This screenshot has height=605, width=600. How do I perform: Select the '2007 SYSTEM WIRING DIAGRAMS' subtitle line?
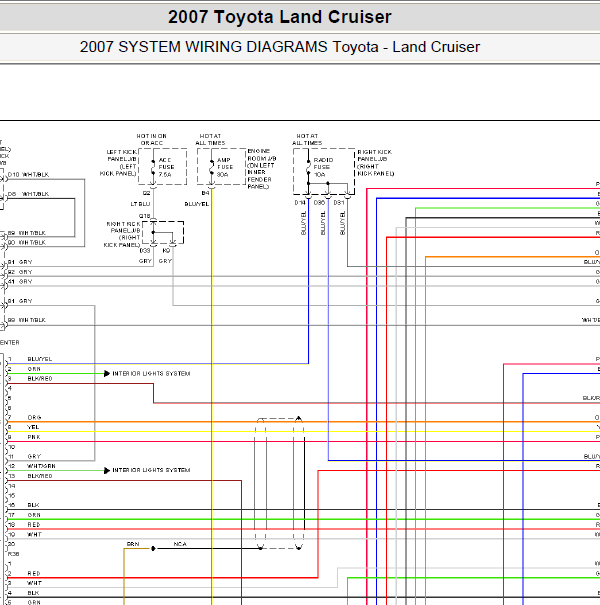click(280, 47)
